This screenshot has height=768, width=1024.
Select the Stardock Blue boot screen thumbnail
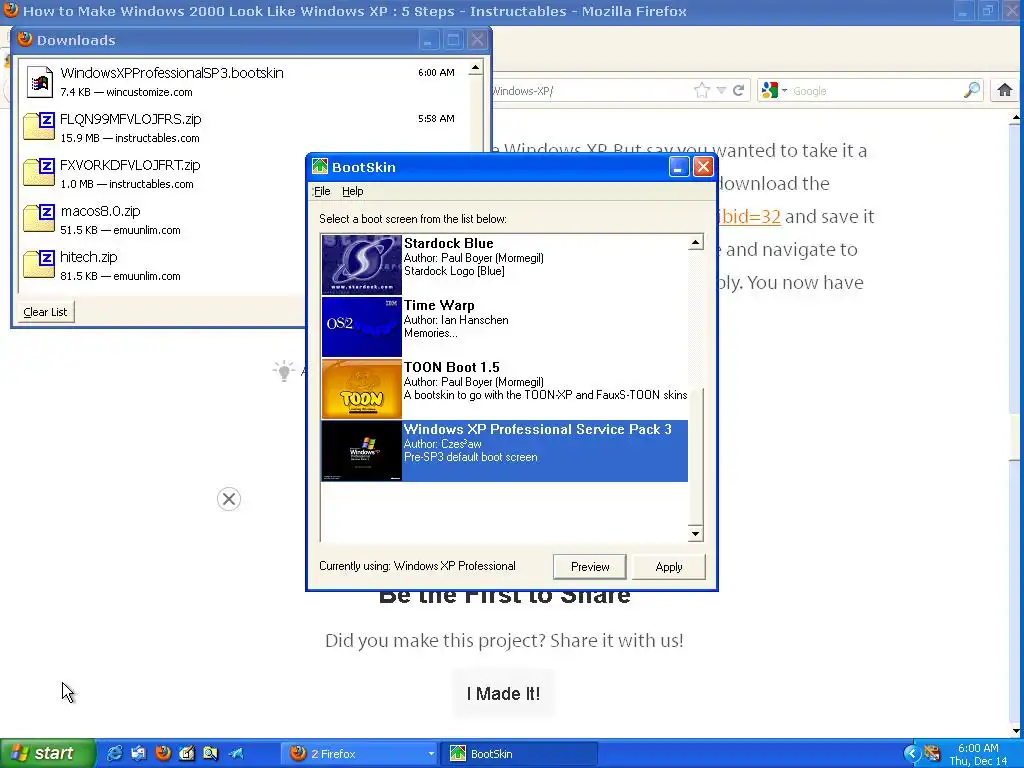tap(362, 264)
